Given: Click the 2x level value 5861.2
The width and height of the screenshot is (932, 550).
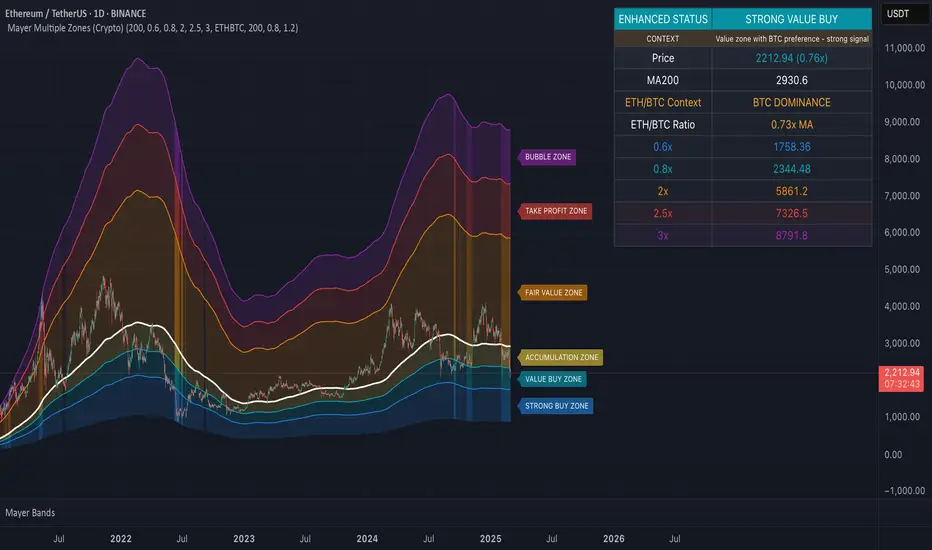Looking at the screenshot, I should [x=792, y=191].
